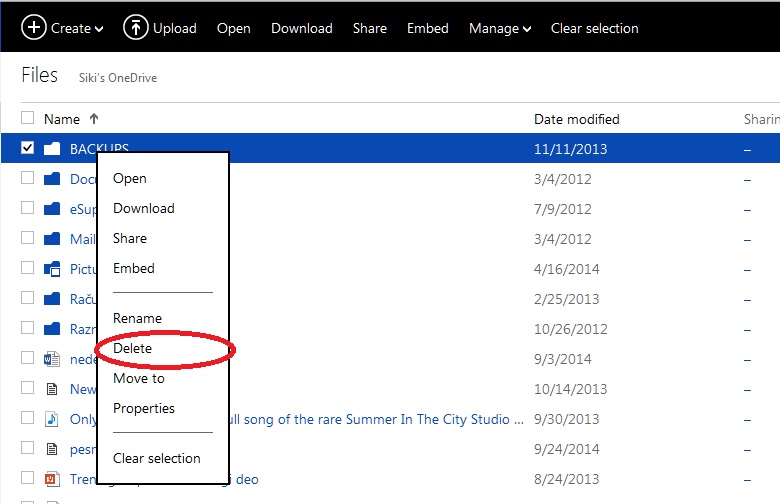Image resolution: width=780 pixels, height=504 pixels.
Task: Click the Upload arrow circle icon
Action: [135, 27]
